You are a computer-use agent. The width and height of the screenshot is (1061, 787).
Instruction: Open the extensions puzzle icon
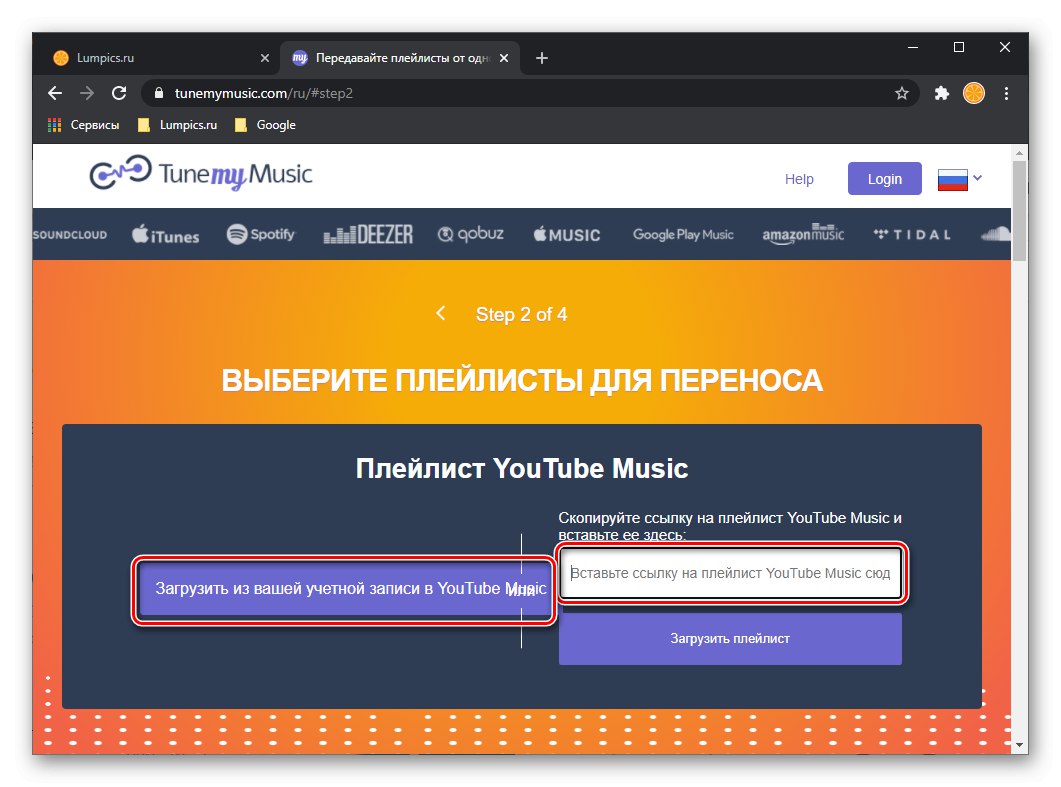941,93
